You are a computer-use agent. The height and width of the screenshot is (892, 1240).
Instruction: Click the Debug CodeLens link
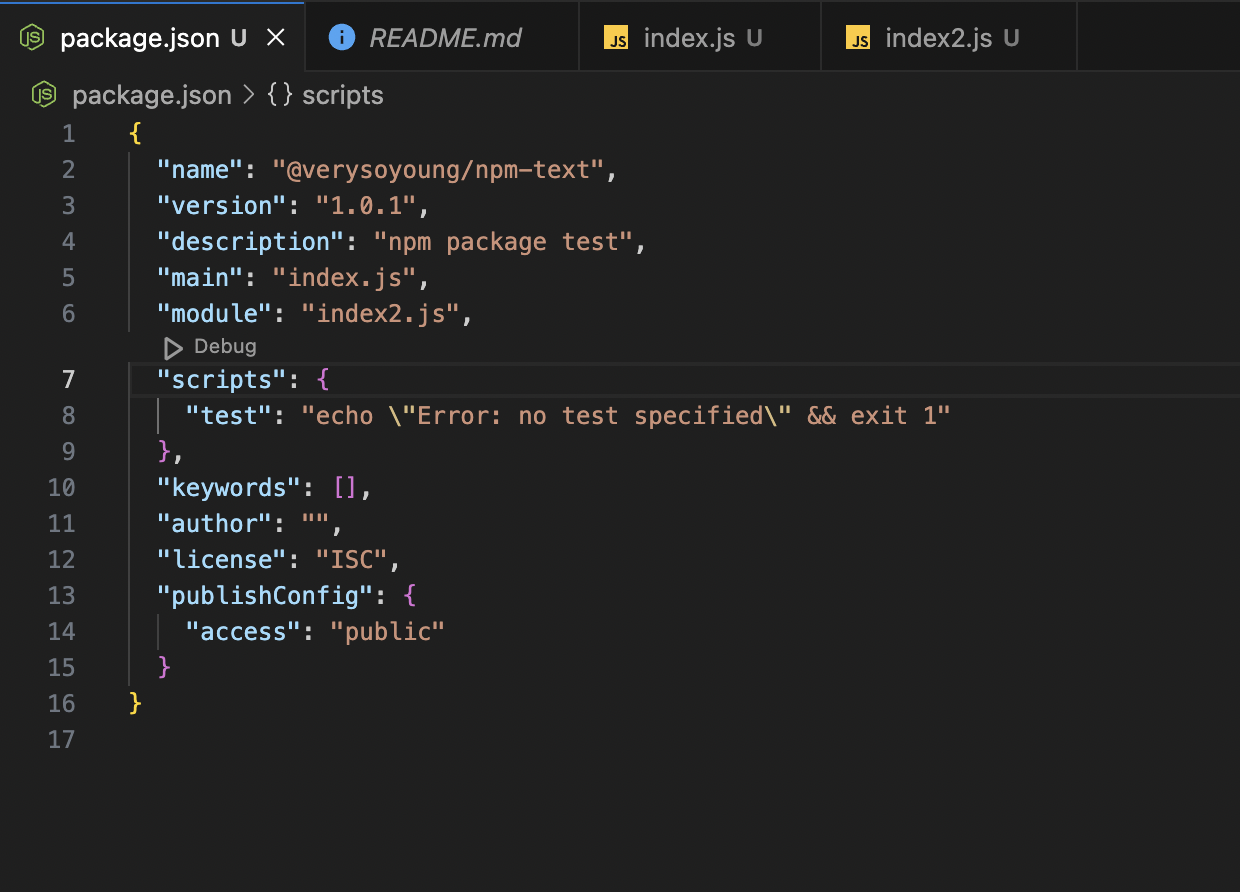point(225,346)
